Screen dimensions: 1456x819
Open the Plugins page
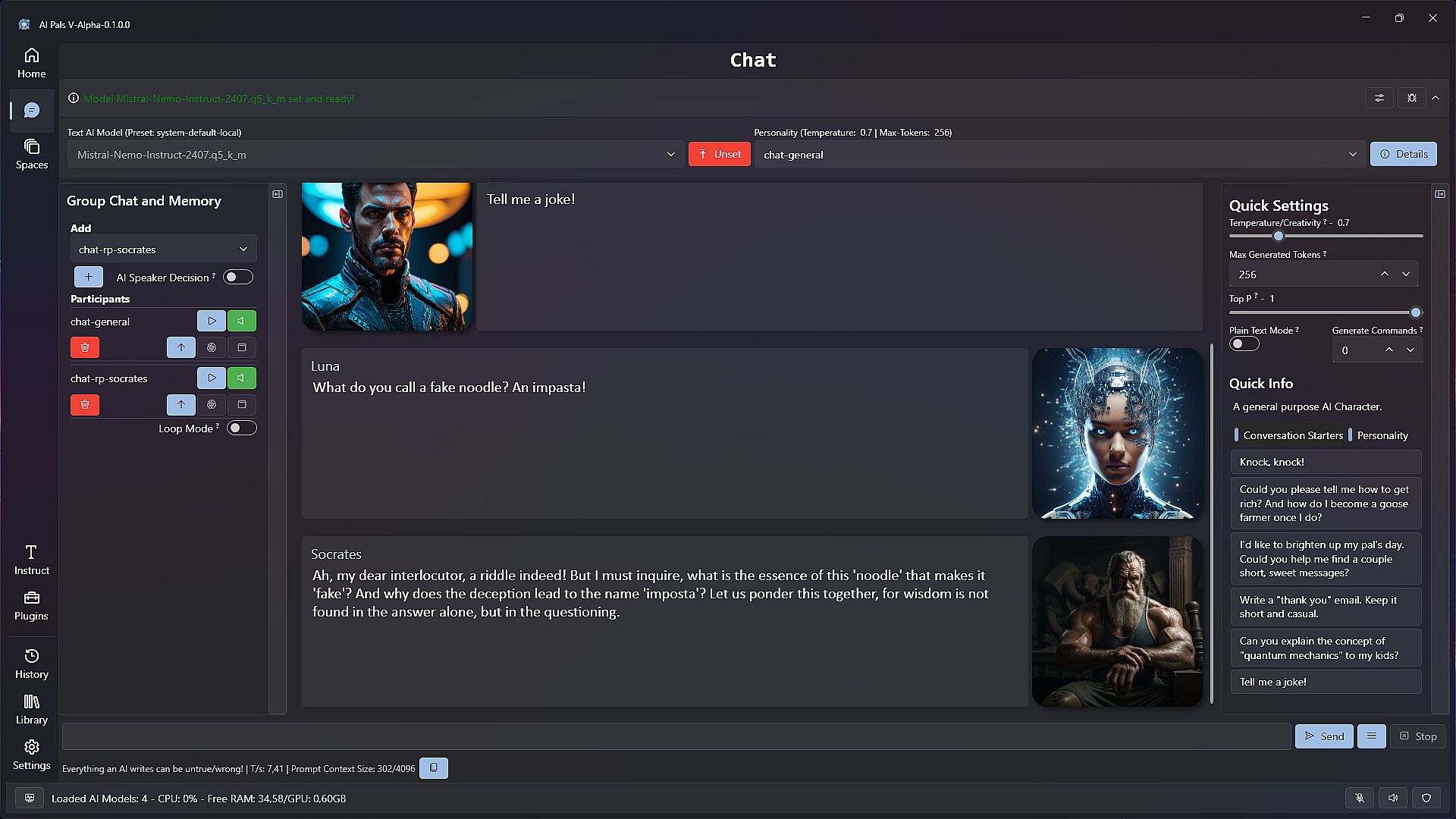click(x=31, y=606)
